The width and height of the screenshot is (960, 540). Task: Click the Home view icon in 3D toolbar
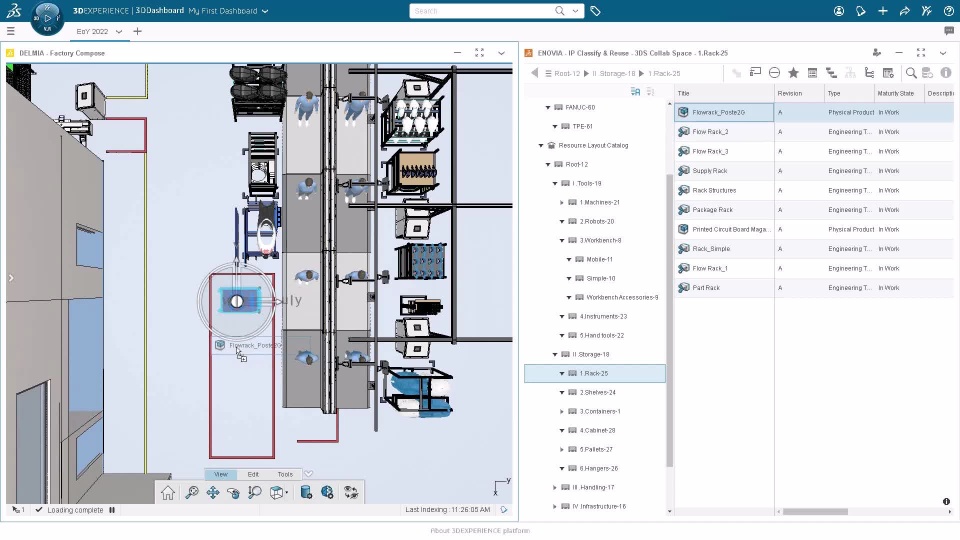pos(168,493)
